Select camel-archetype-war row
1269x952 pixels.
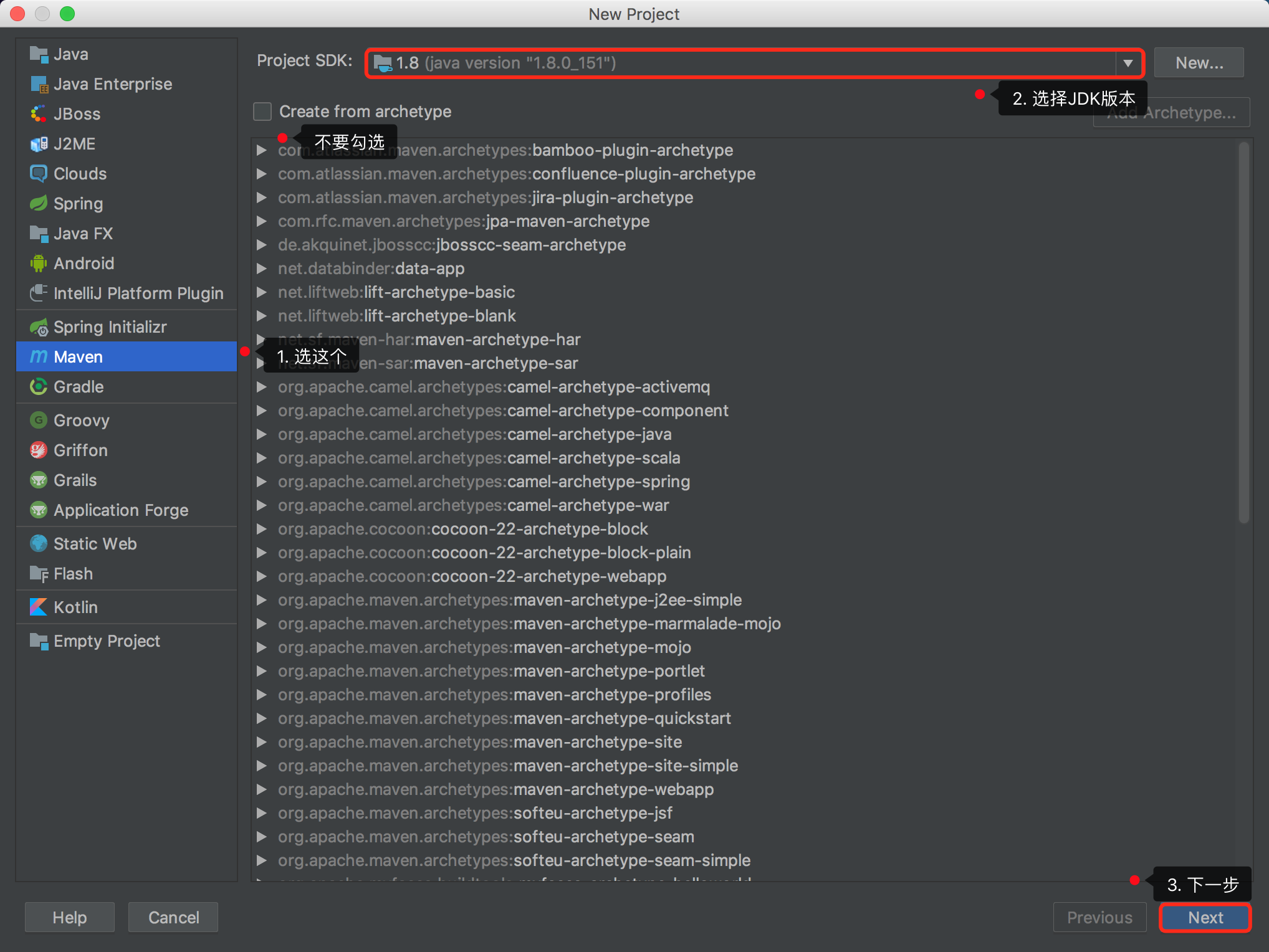pyautogui.click(x=745, y=505)
